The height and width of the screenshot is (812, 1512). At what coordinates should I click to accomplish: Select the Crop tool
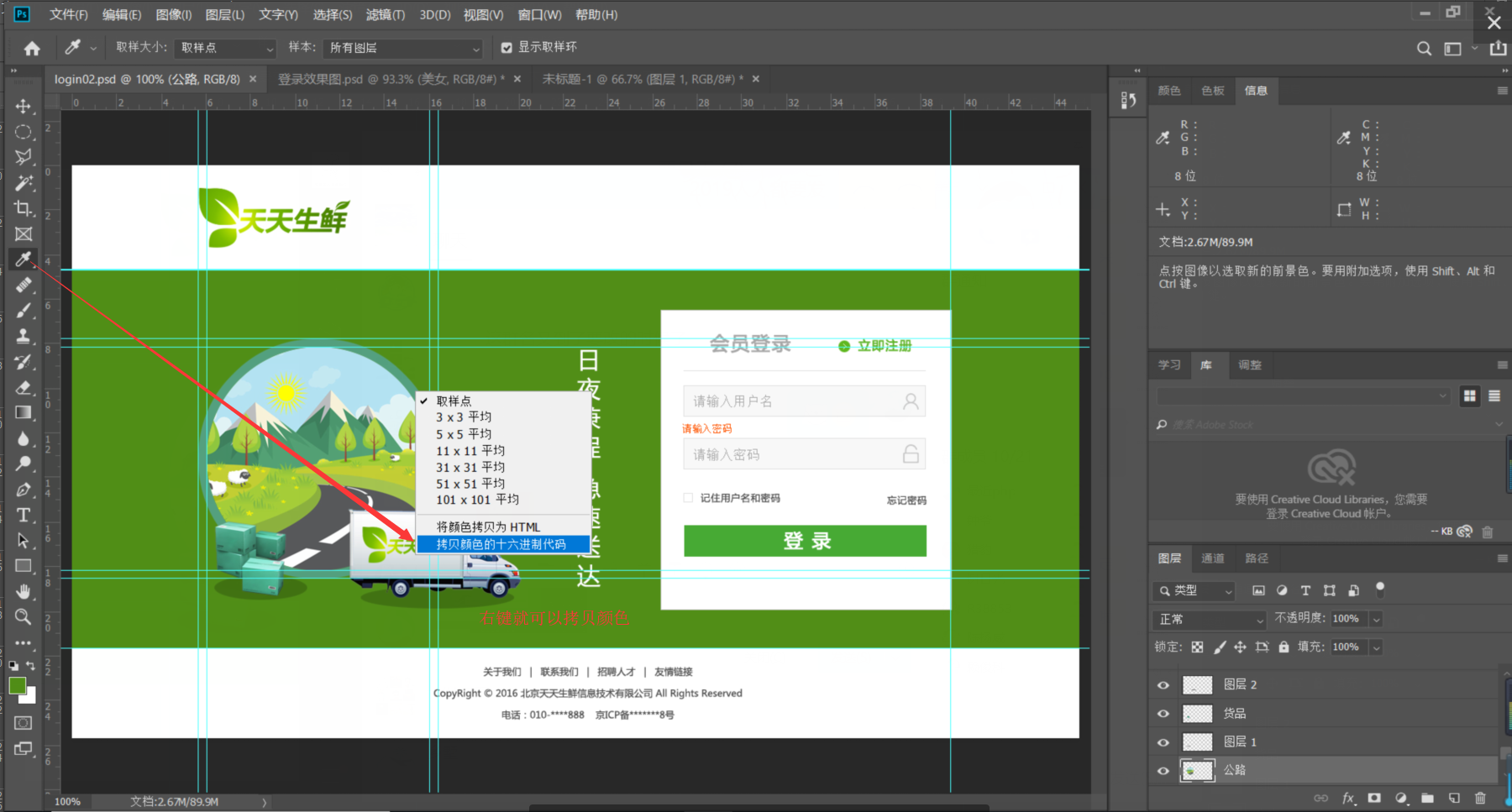coord(24,208)
